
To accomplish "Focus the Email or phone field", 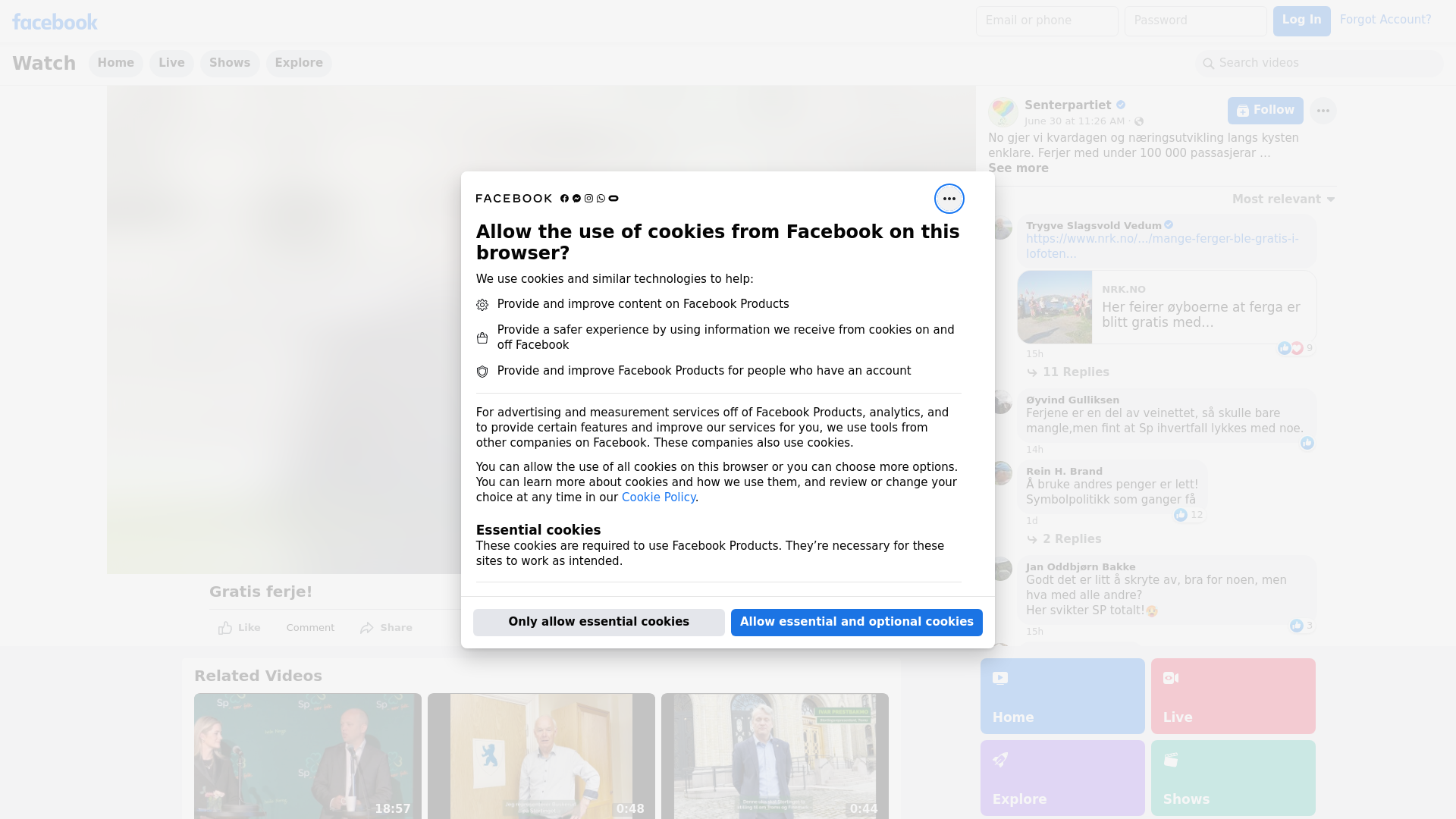I will point(1046,20).
